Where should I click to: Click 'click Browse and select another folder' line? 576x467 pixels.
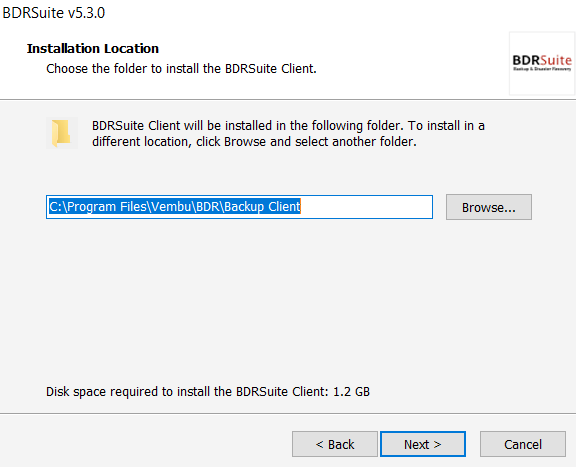coord(306,142)
